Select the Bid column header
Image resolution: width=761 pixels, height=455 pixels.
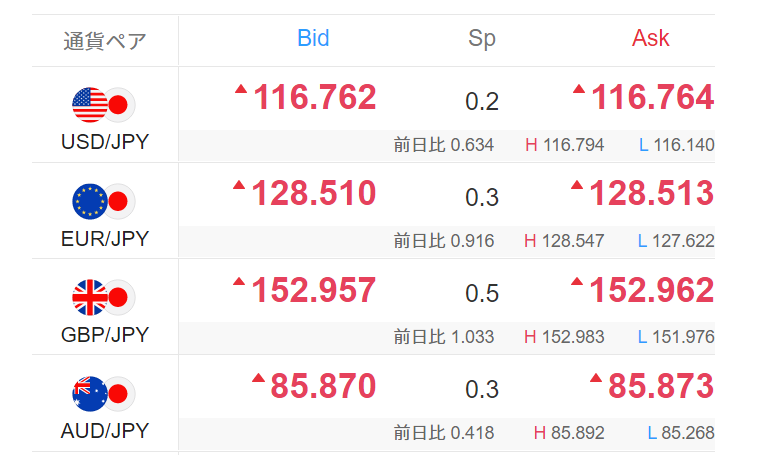313,39
